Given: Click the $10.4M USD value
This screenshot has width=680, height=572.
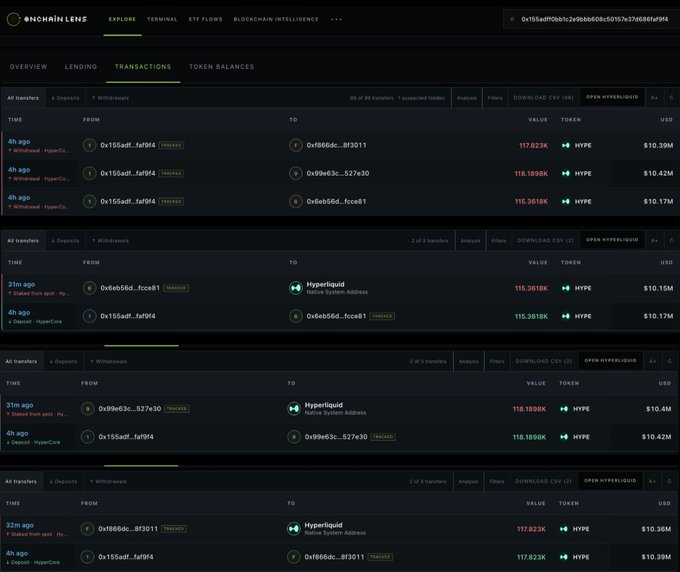Looking at the screenshot, I should (658, 409).
